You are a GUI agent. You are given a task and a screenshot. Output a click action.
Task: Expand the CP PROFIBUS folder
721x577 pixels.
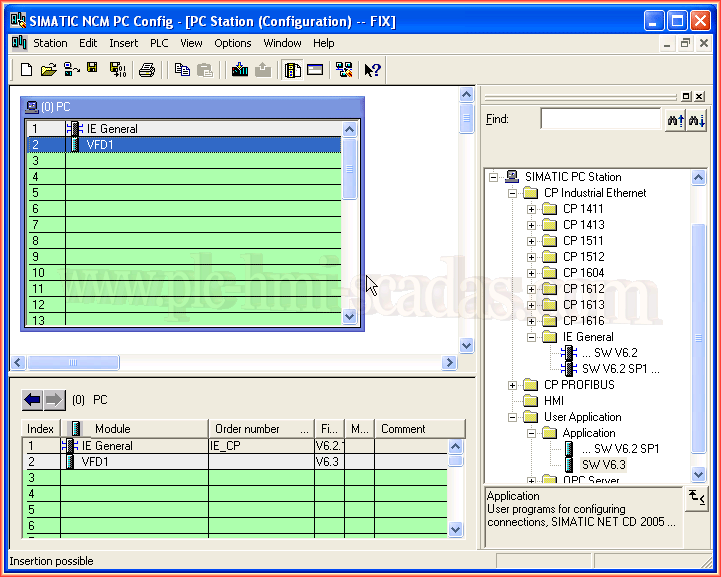[x=512, y=385]
